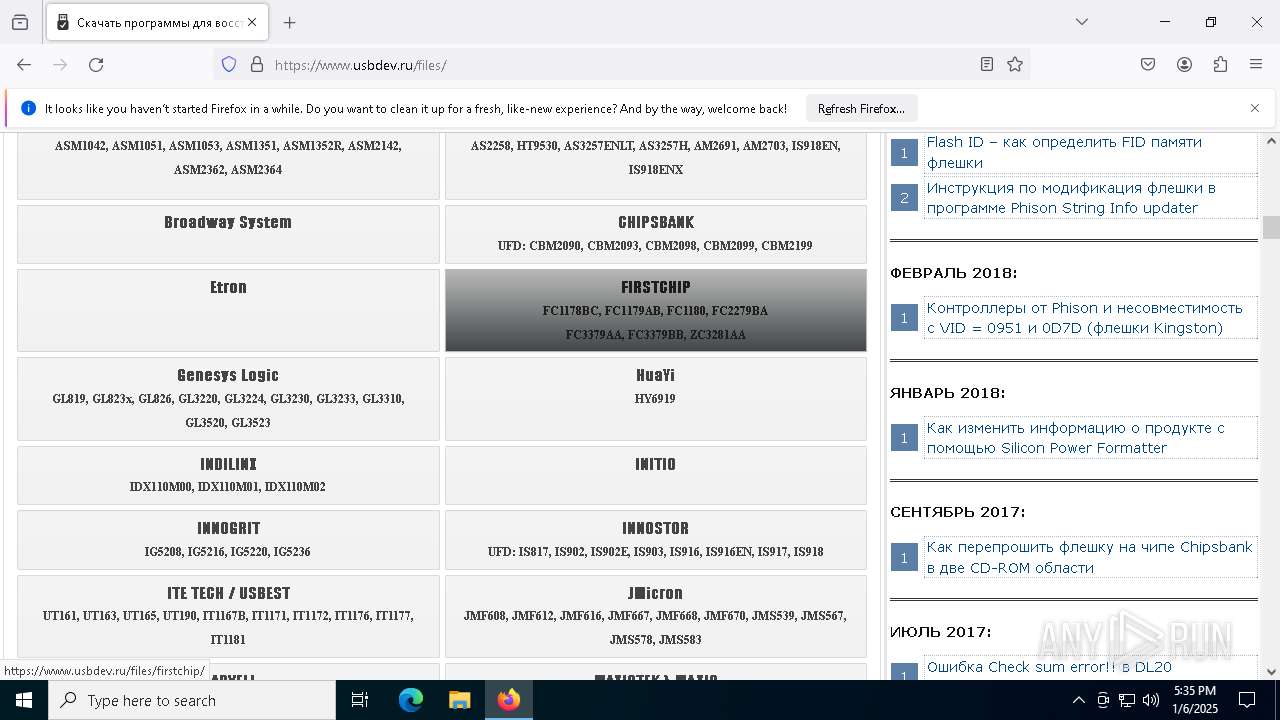This screenshot has height=720, width=1280.
Task: Reload the current page
Action: click(x=96, y=64)
